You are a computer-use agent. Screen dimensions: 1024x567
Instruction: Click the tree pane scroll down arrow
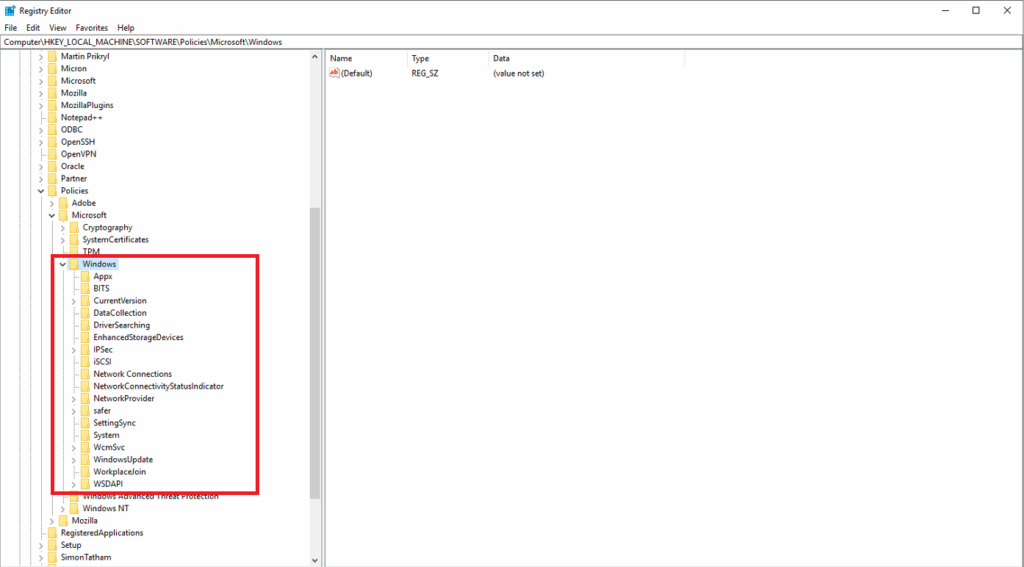point(315,560)
